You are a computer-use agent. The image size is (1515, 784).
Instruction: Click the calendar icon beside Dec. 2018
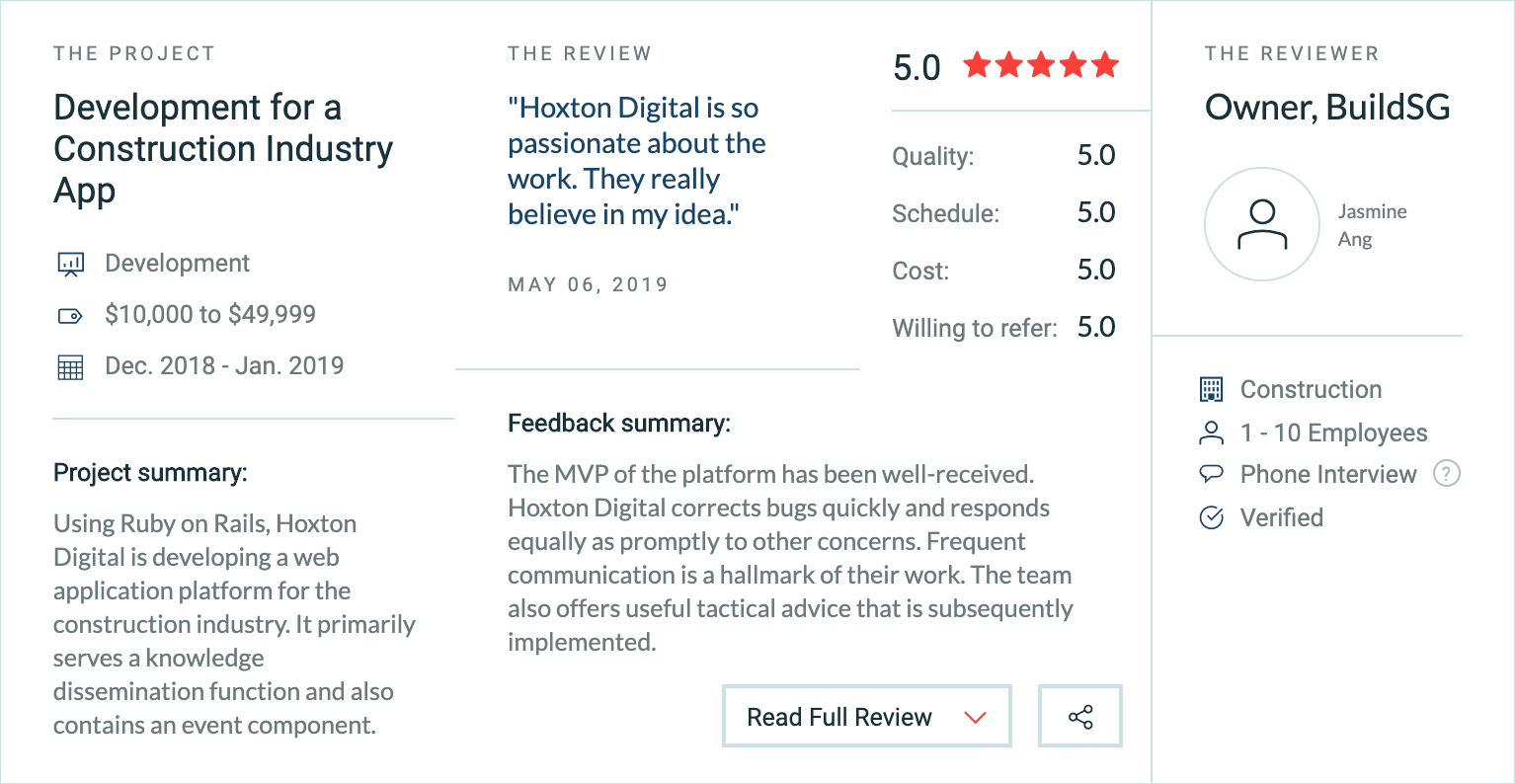coord(70,367)
